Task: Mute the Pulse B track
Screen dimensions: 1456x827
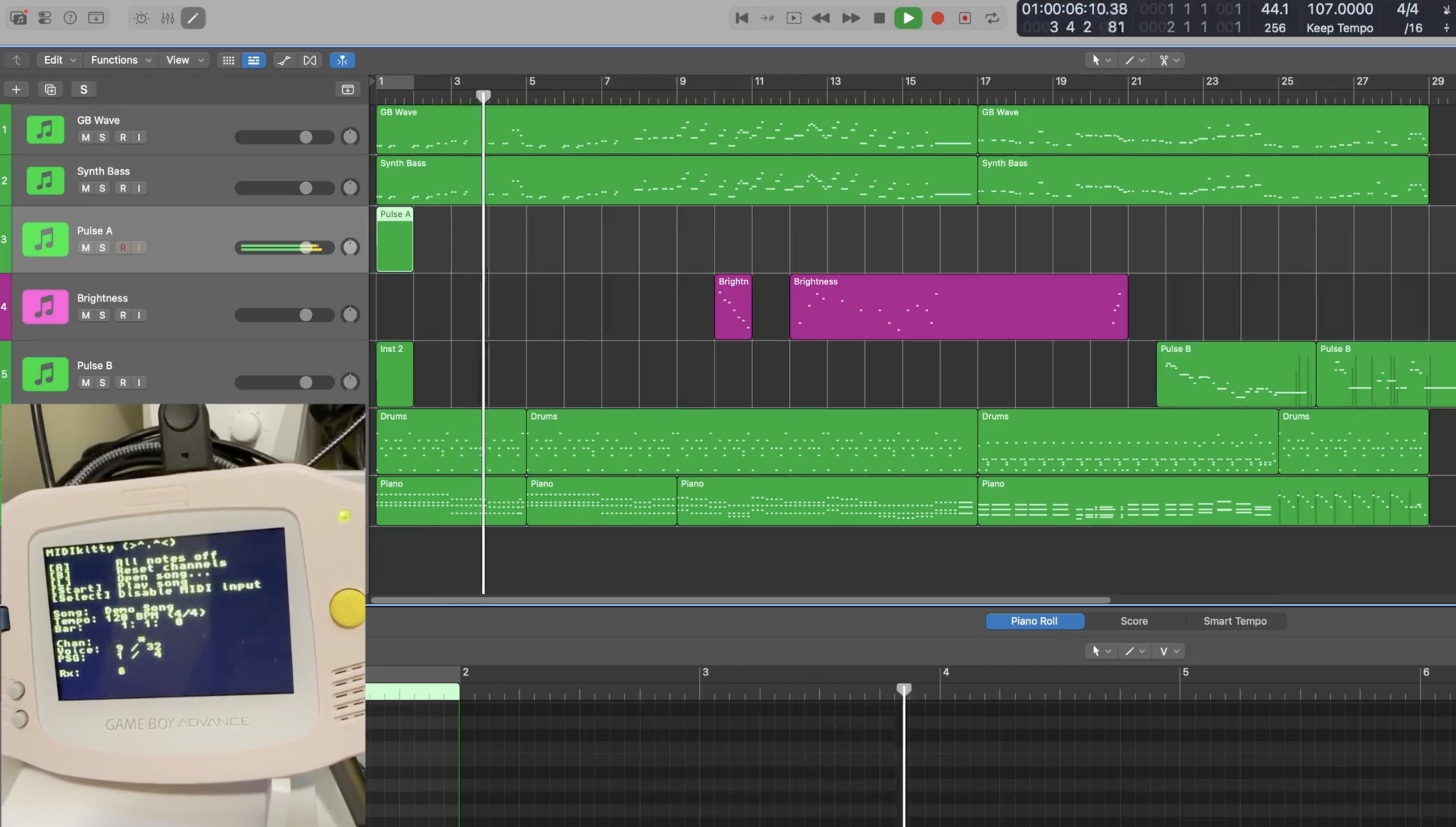Action: 86,383
